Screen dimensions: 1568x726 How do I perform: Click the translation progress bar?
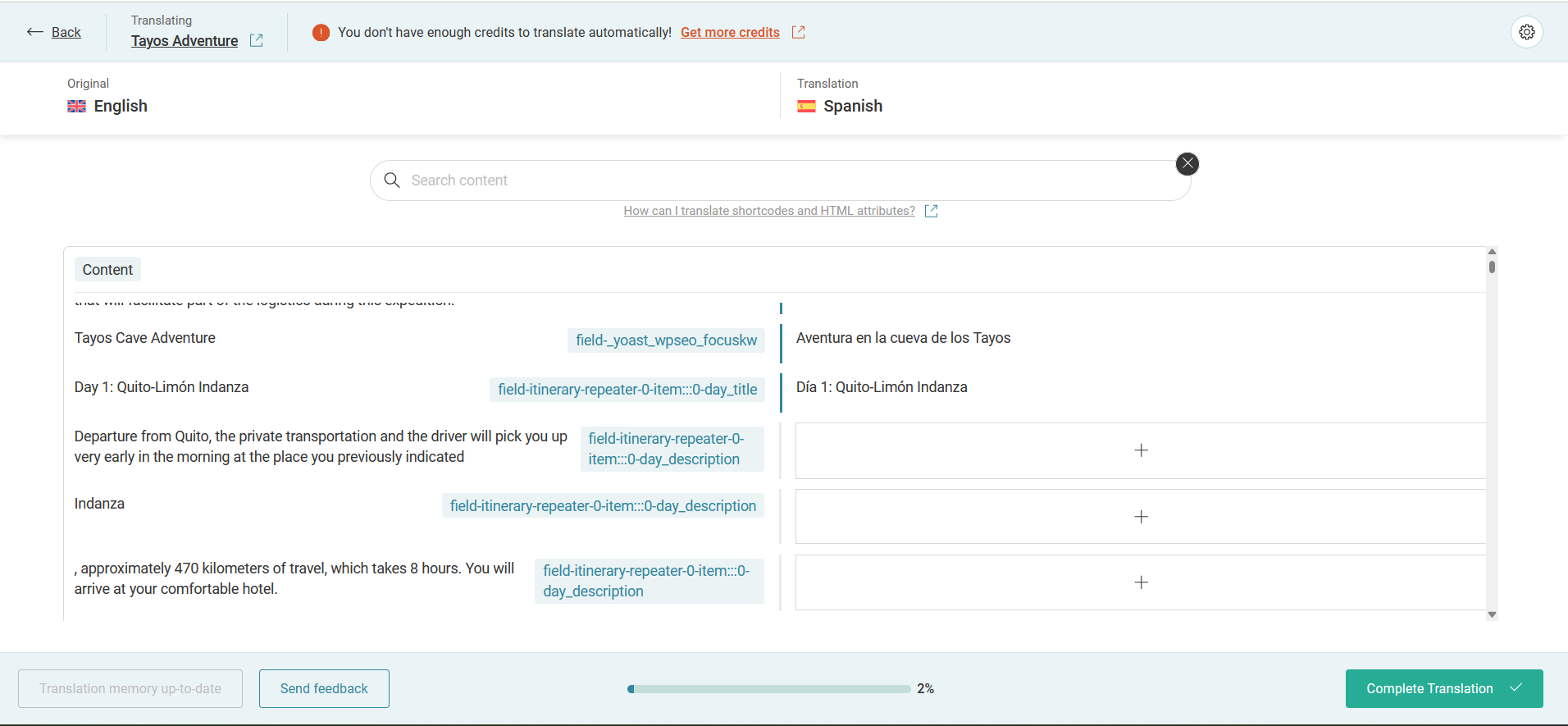tap(768, 689)
